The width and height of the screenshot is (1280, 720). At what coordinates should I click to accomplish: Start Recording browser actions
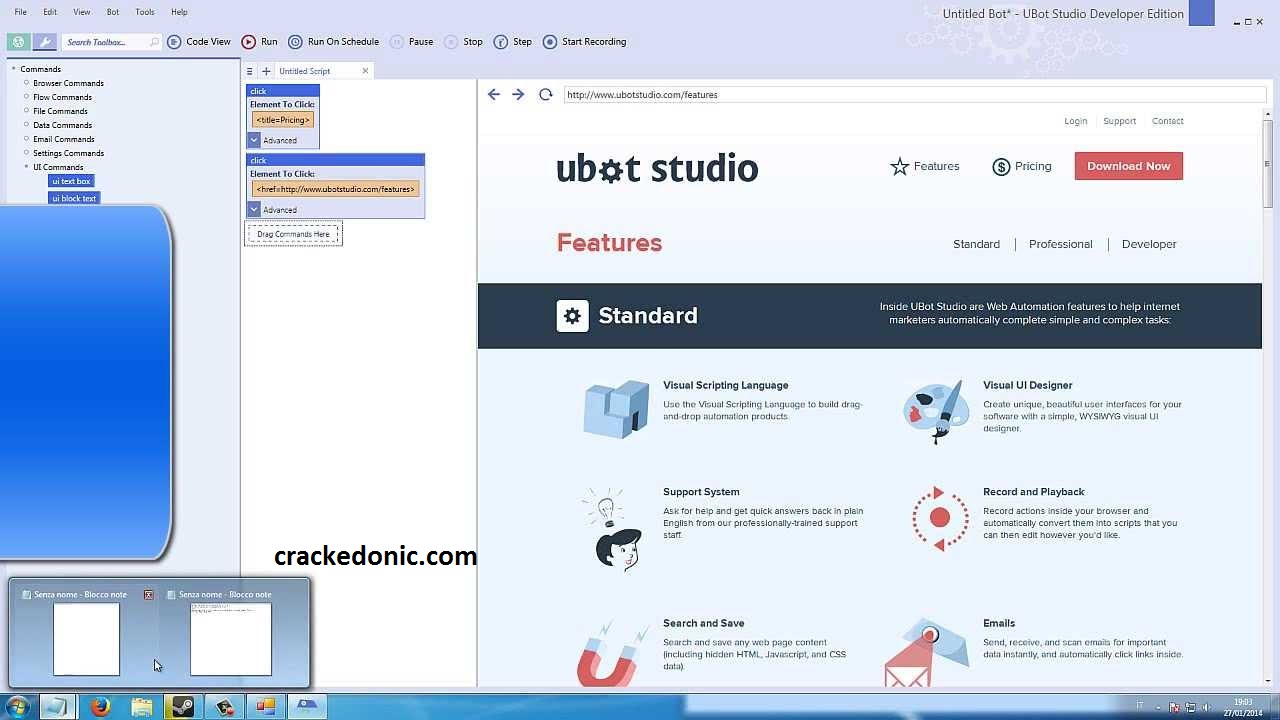(x=585, y=42)
